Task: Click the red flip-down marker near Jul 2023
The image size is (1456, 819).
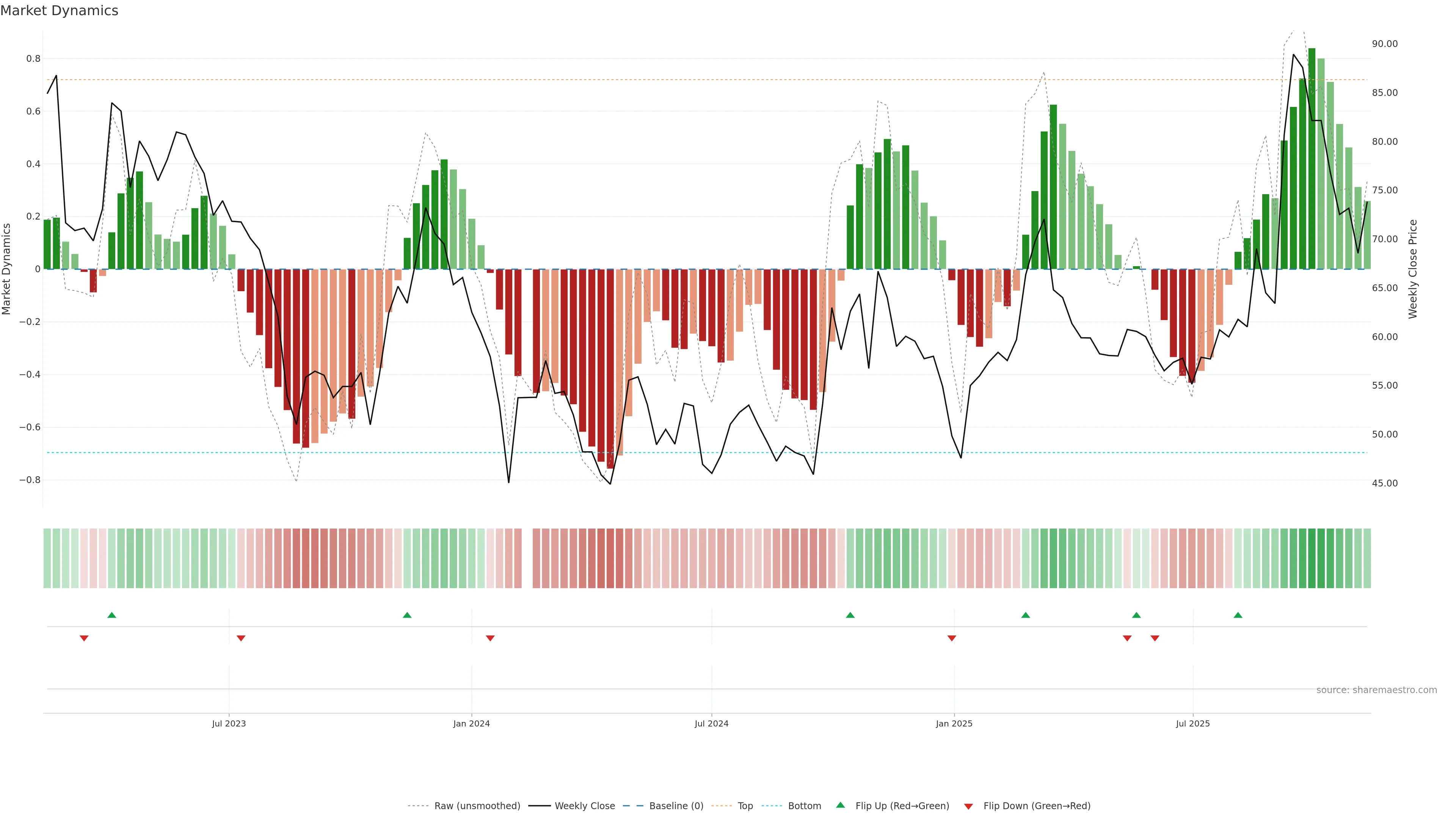Action: click(x=241, y=638)
